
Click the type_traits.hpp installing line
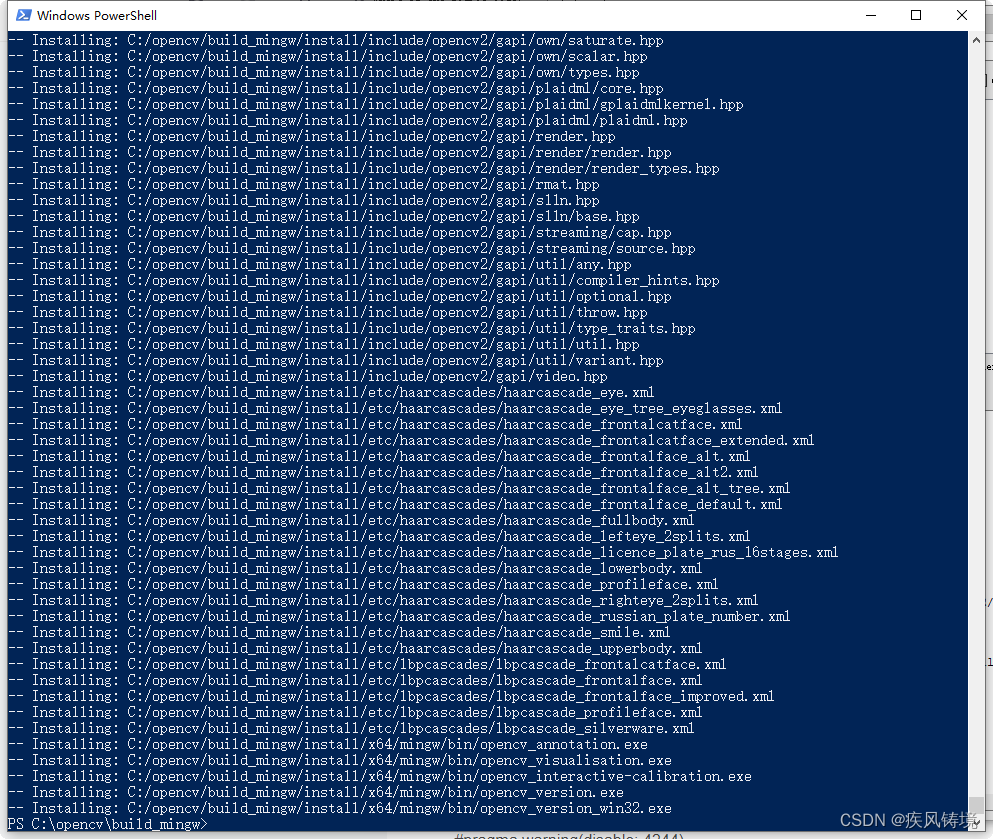coord(351,329)
